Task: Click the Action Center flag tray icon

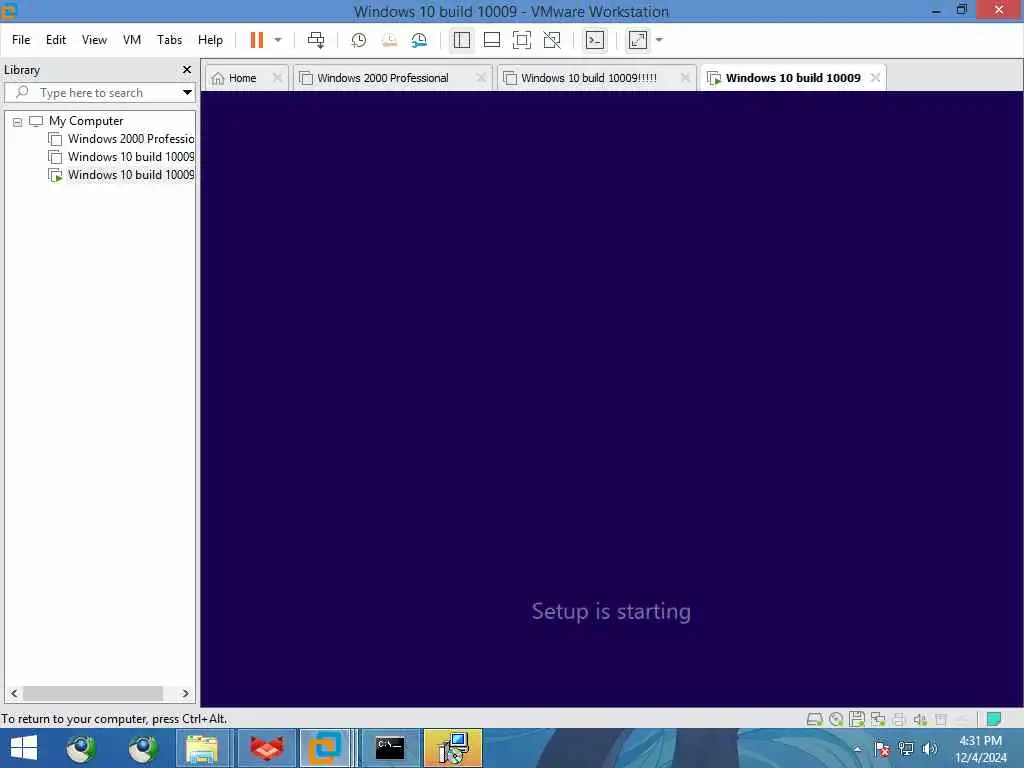Action: pos(882,749)
